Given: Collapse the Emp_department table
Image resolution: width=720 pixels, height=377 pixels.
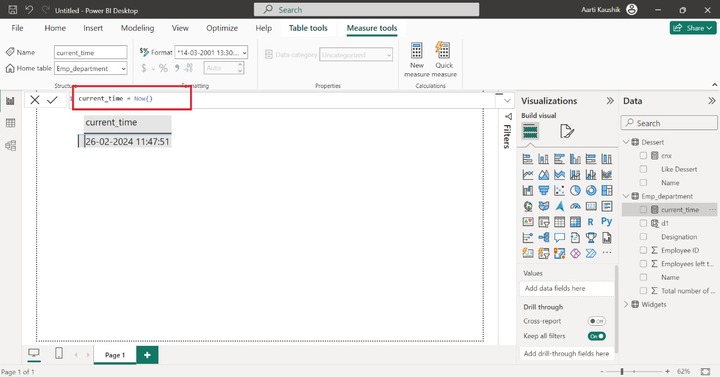Looking at the screenshot, I should (x=626, y=196).
